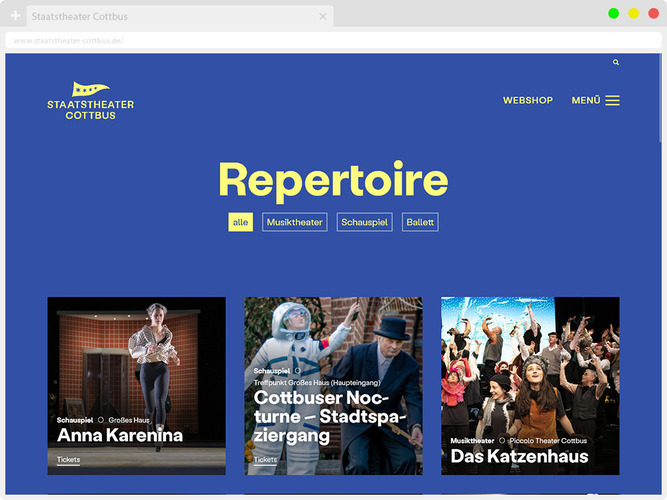Open the WEBSHOP menu link

[x=527, y=100]
